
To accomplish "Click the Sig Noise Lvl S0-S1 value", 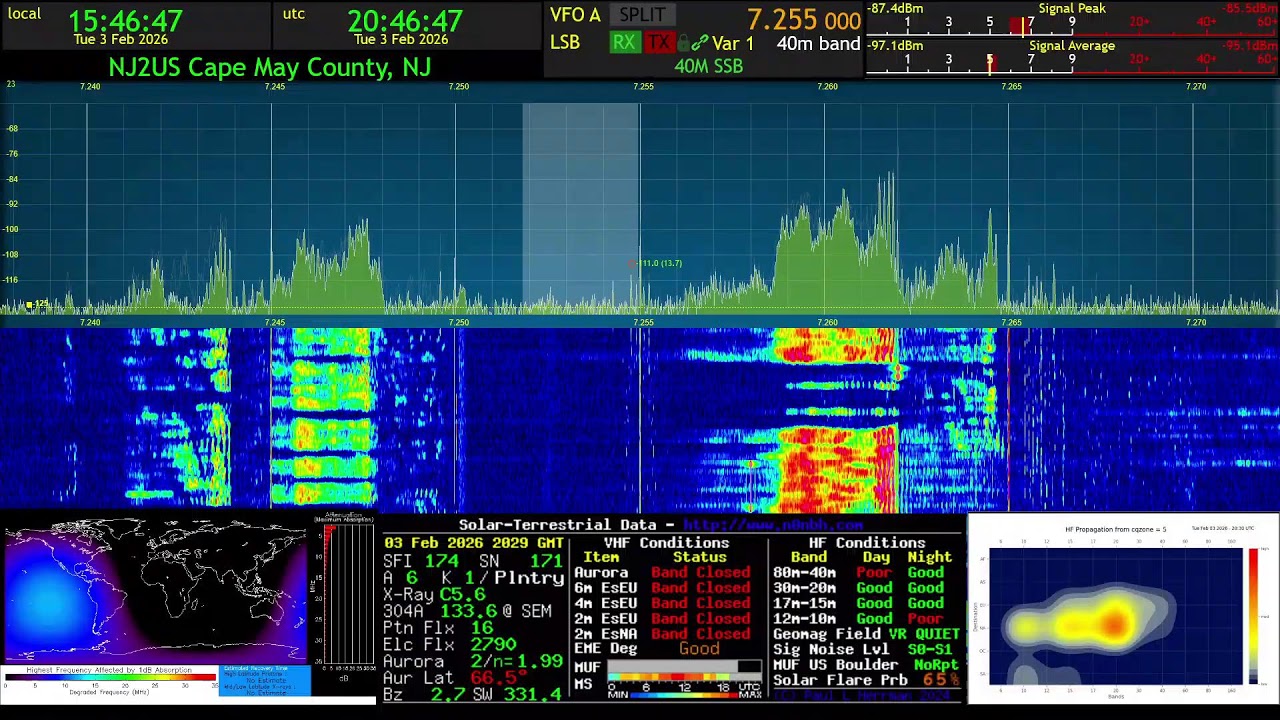I will coord(930,649).
